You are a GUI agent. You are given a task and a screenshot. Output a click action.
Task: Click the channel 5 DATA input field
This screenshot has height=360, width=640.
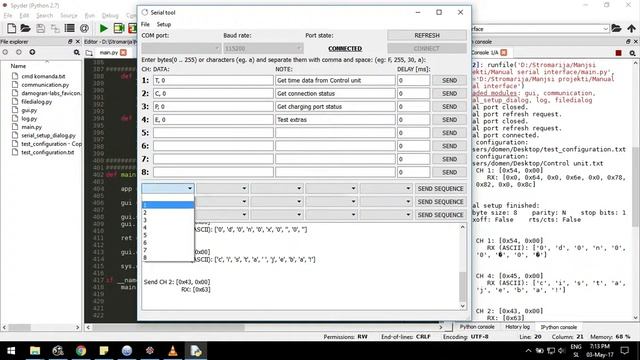(213, 133)
